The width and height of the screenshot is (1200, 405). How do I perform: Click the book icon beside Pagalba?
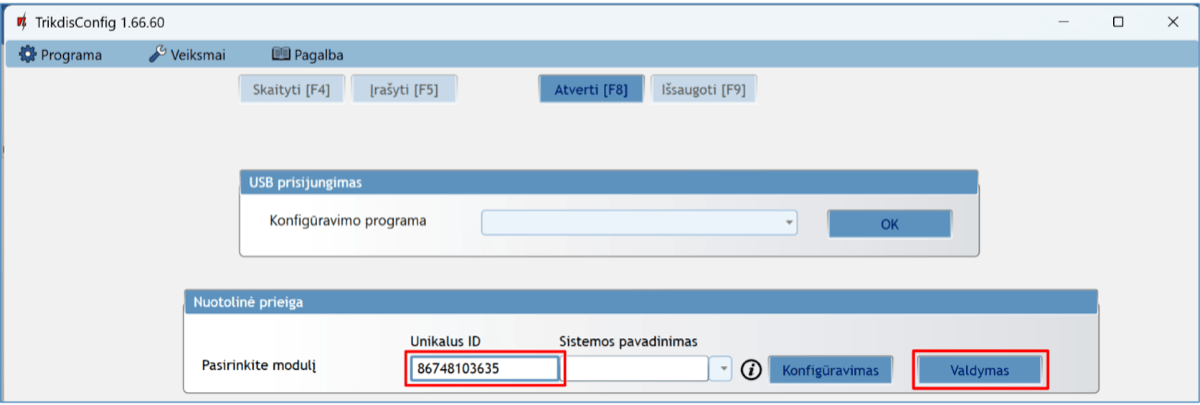(280, 55)
